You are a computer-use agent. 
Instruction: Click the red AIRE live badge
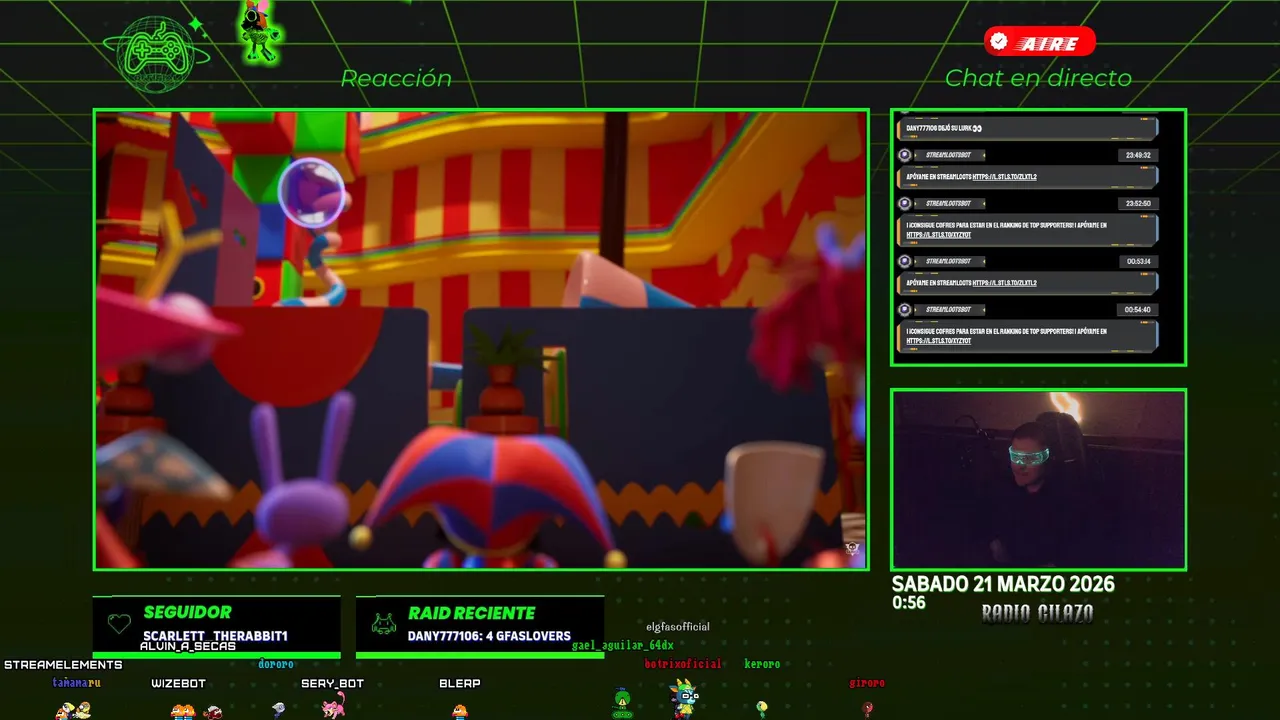click(1039, 42)
